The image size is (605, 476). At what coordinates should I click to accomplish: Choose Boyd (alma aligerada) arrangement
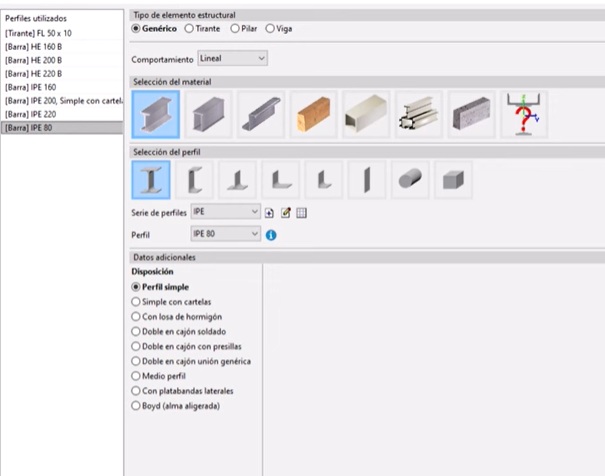137,406
